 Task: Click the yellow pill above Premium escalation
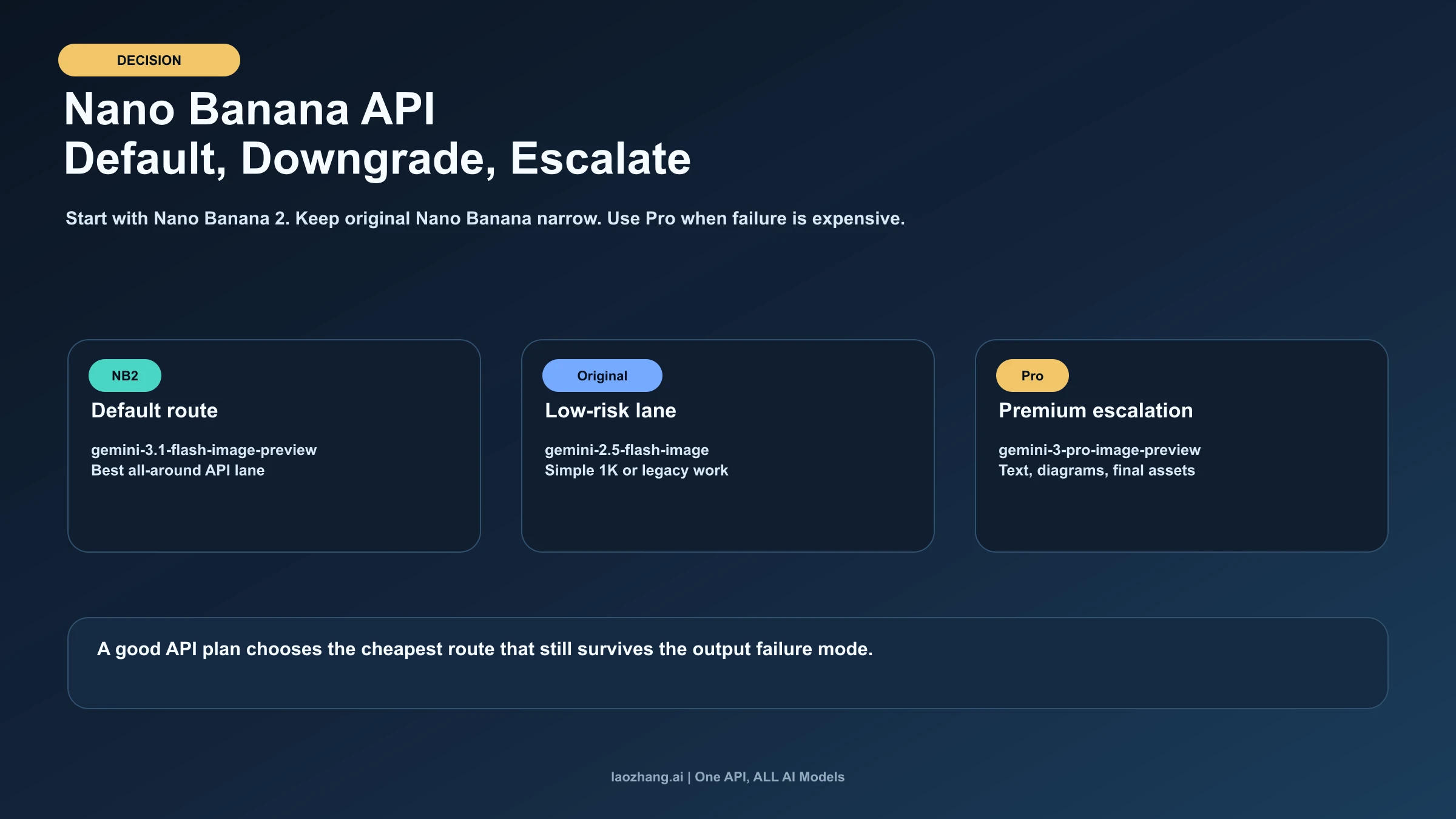(1031, 375)
